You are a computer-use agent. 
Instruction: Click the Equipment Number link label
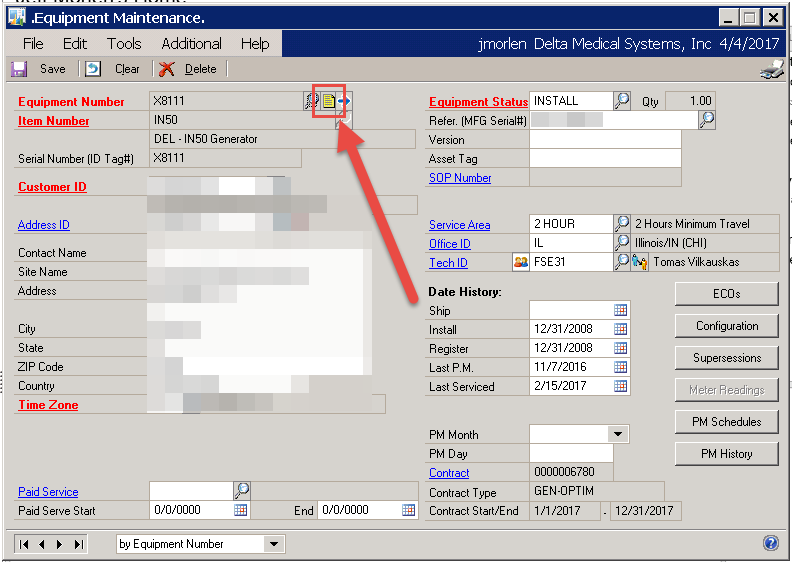(x=71, y=101)
